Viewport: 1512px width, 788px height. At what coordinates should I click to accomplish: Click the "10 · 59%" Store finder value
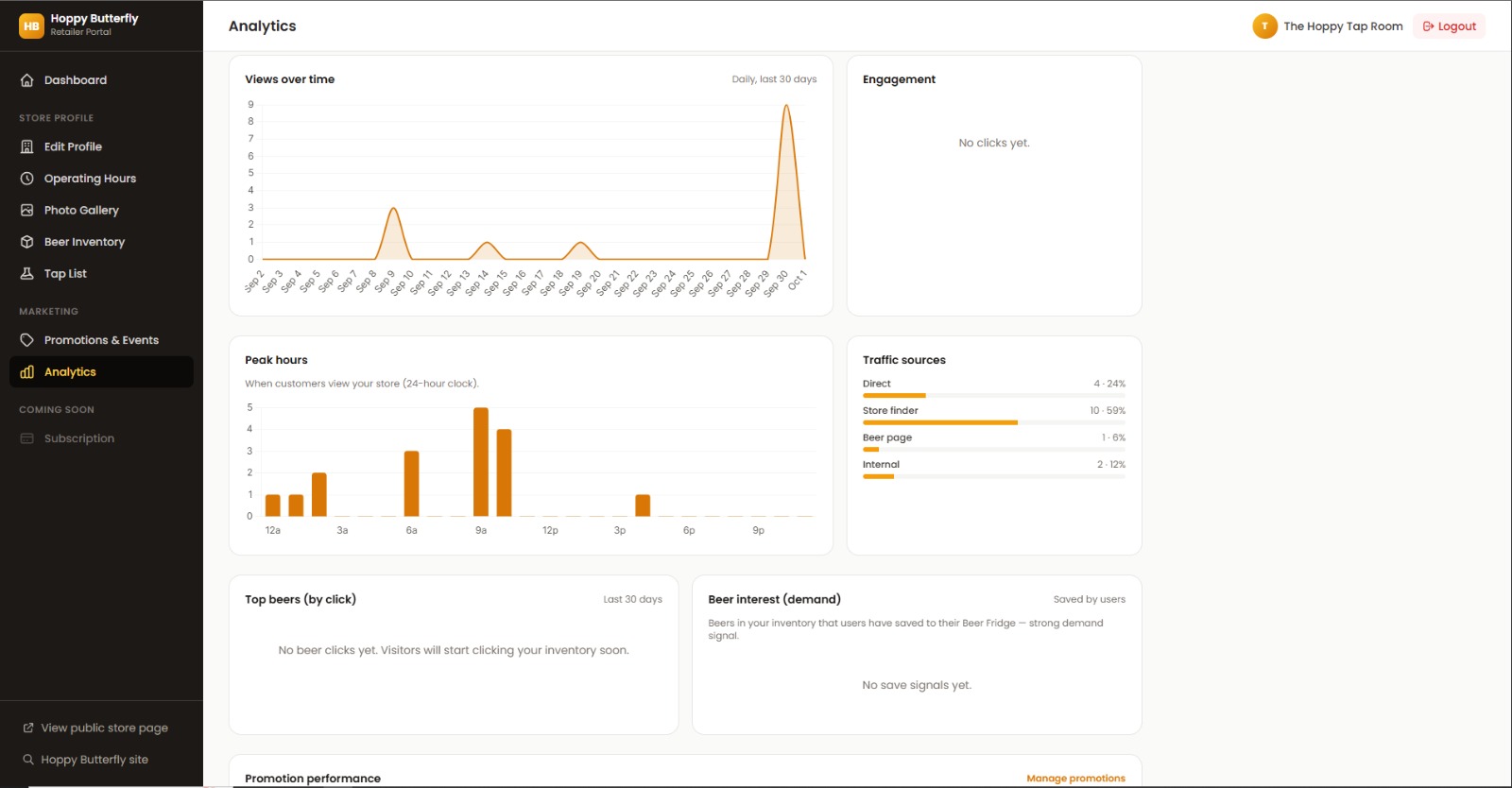pyautogui.click(x=1108, y=411)
